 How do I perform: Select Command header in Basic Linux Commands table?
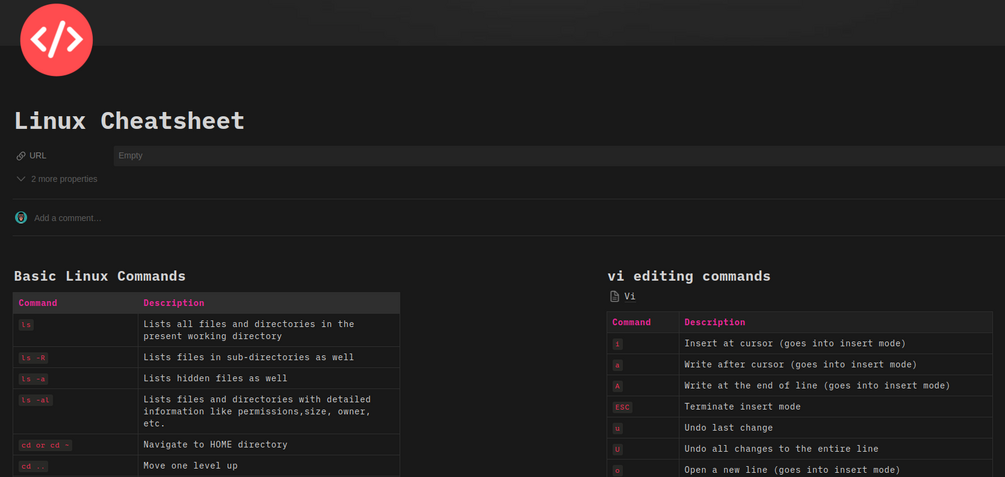click(38, 303)
